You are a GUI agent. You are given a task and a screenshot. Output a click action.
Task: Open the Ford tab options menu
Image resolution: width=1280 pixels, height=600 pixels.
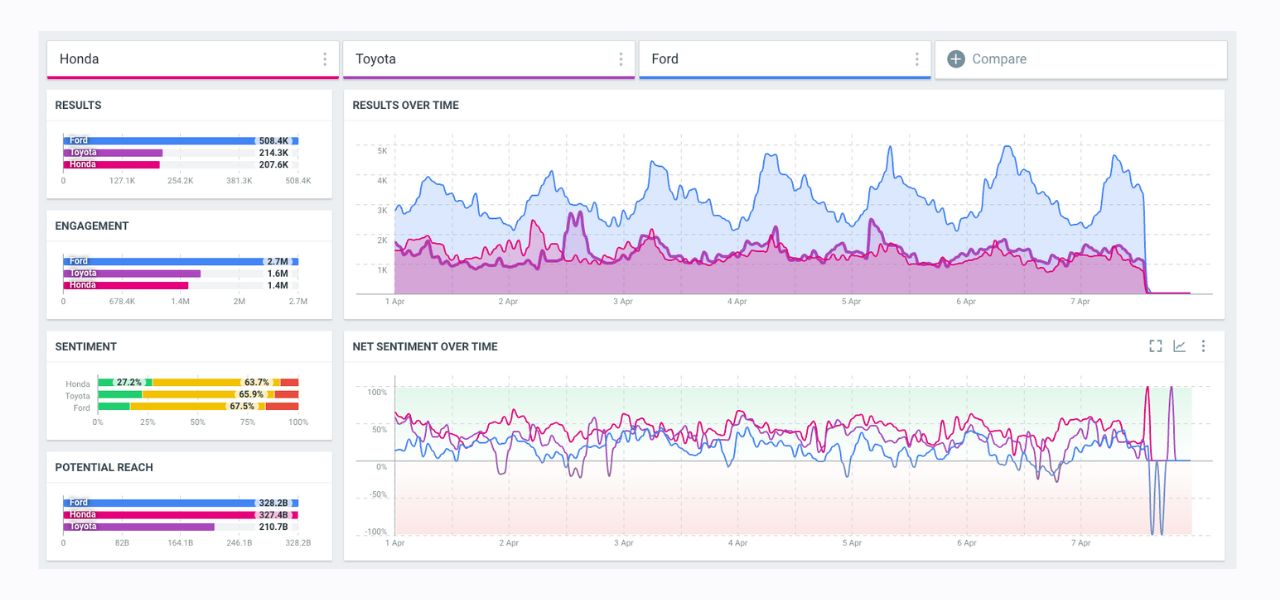pyautogui.click(x=917, y=59)
